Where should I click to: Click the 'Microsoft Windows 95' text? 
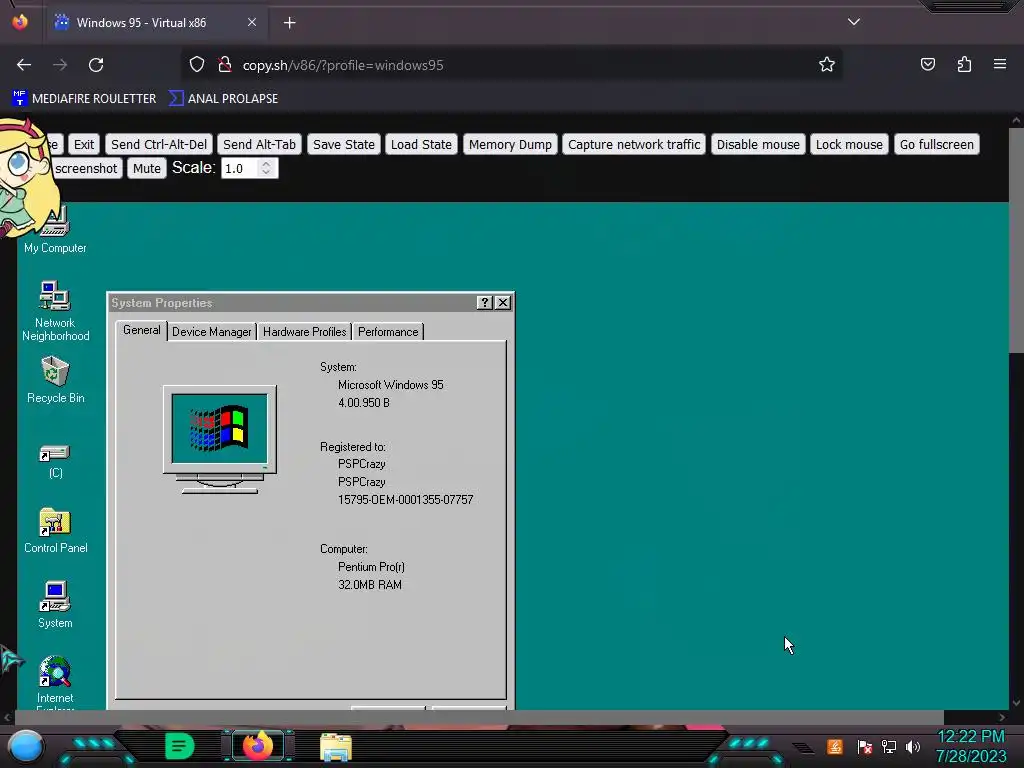(x=391, y=385)
